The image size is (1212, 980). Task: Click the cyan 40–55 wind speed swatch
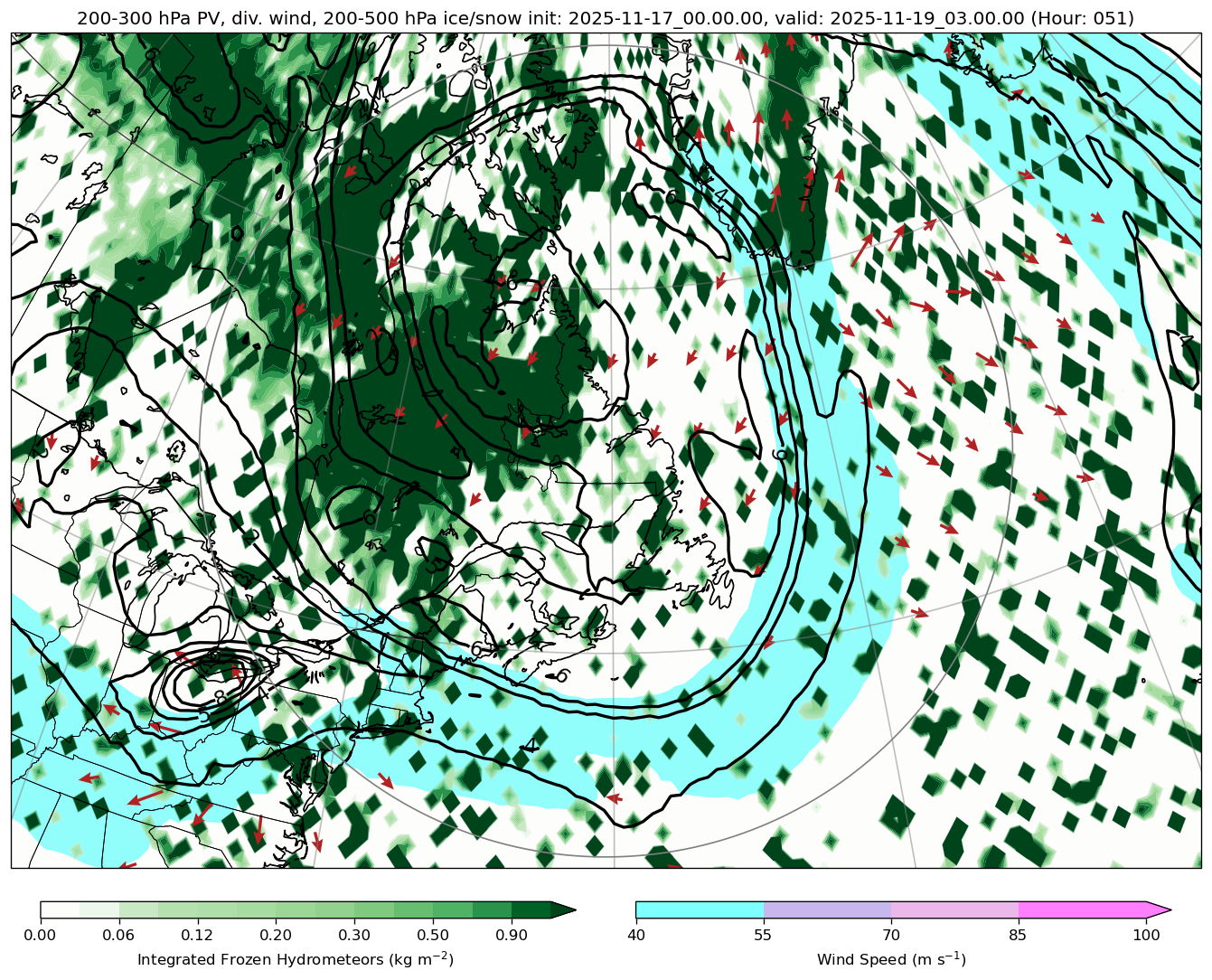[x=700, y=909]
